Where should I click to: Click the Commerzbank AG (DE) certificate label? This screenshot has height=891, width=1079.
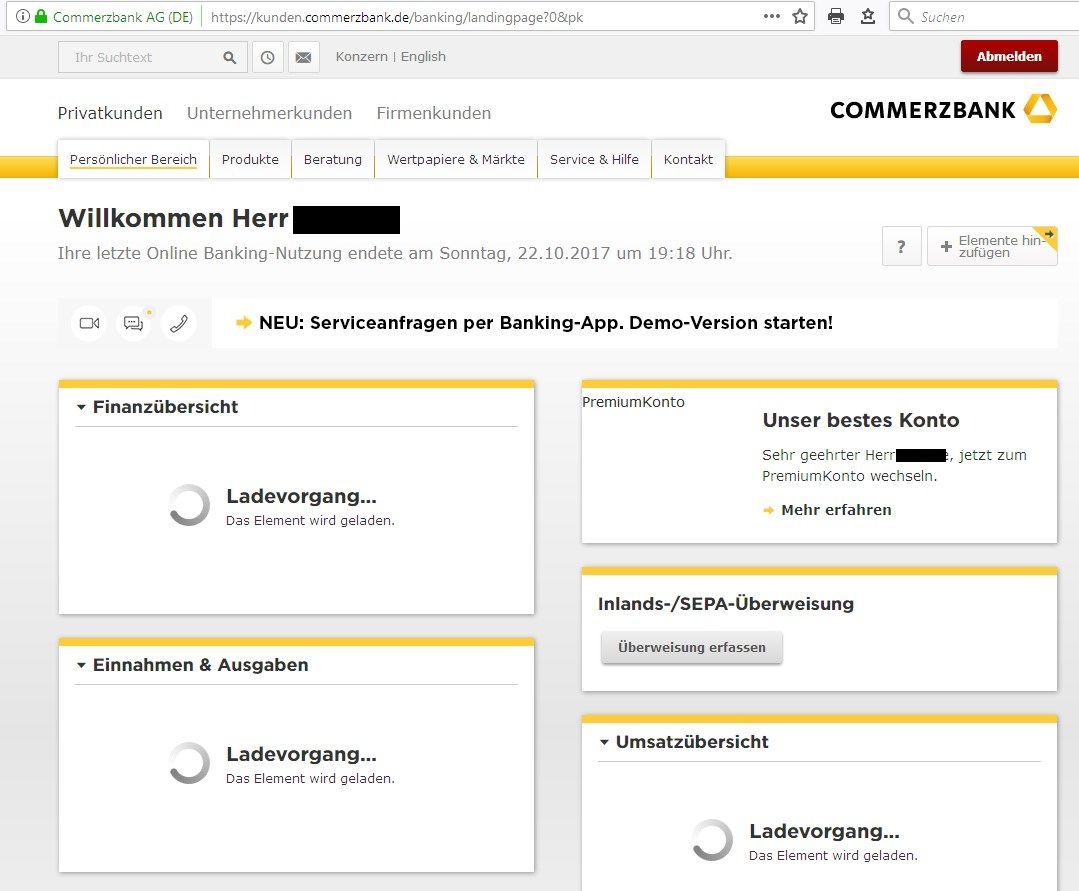[122, 17]
